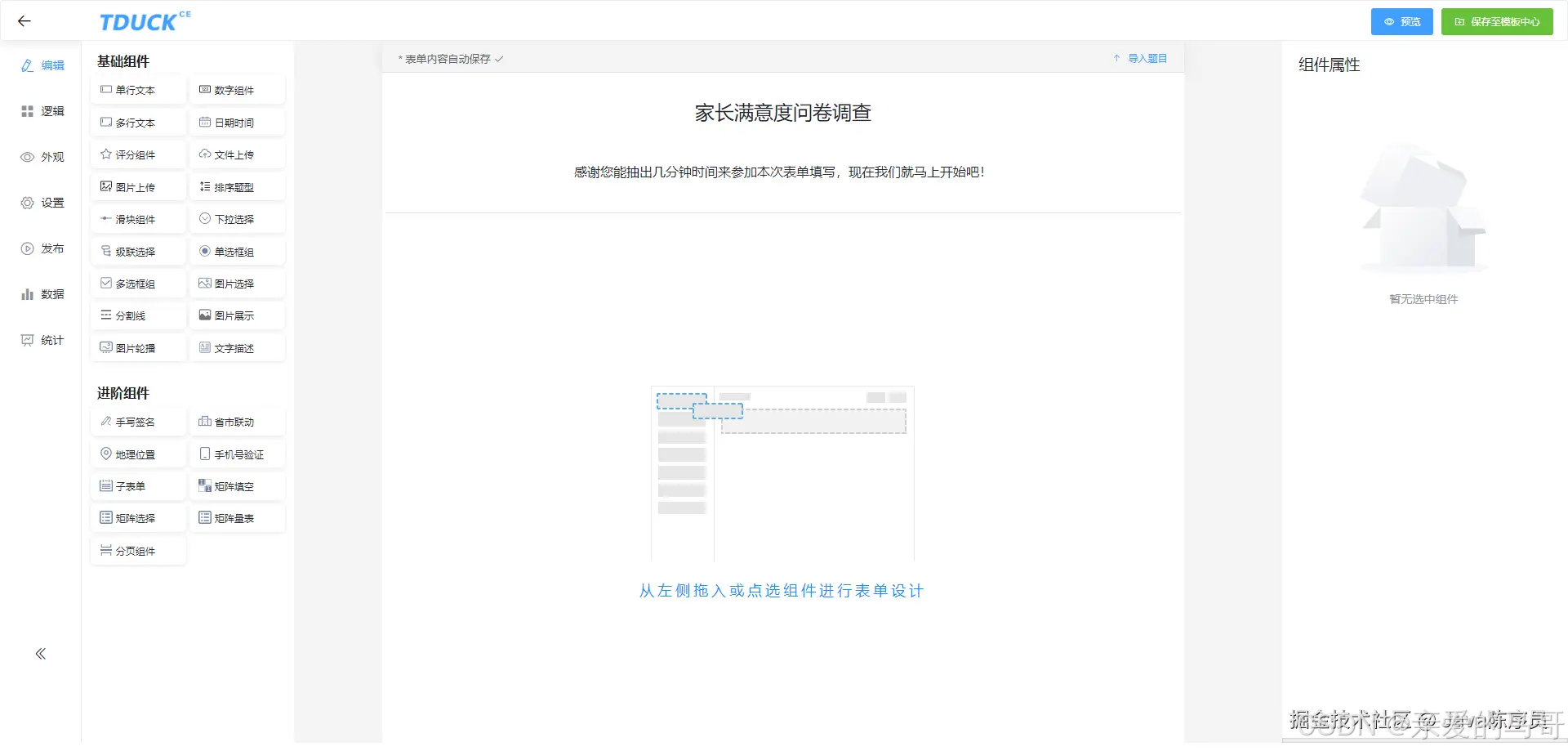This screenshot has width=1568, height=751.
Task: Click the 导入题目 import questions link
Action: click(x=1140, y=59)
